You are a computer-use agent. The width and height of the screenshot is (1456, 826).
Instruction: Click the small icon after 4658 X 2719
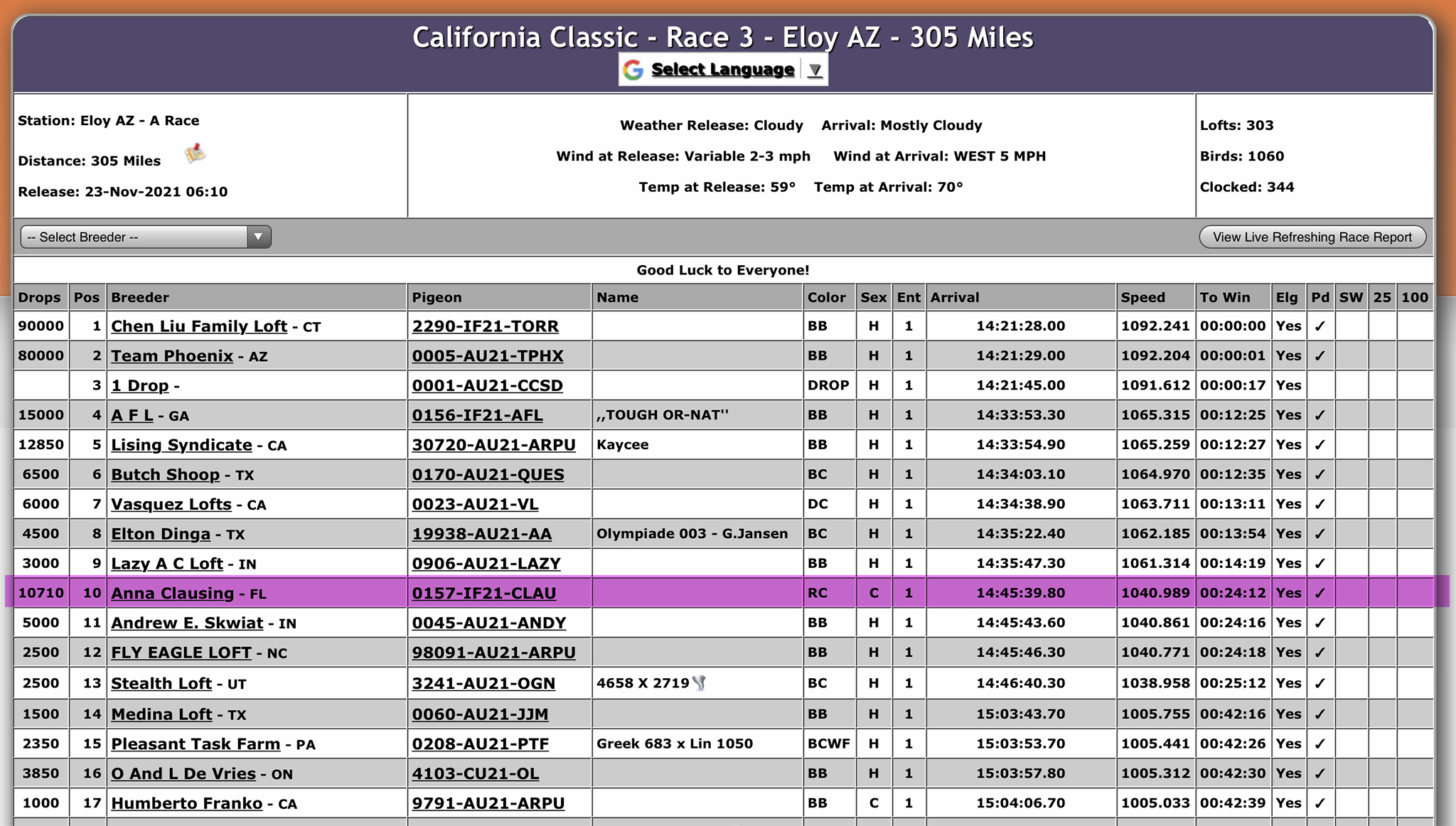click(x=700, y=683)
